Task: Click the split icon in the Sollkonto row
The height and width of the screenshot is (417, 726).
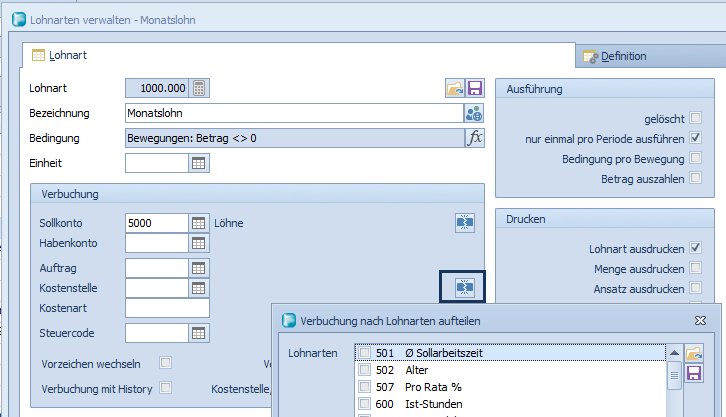Action: coord(464,223)
